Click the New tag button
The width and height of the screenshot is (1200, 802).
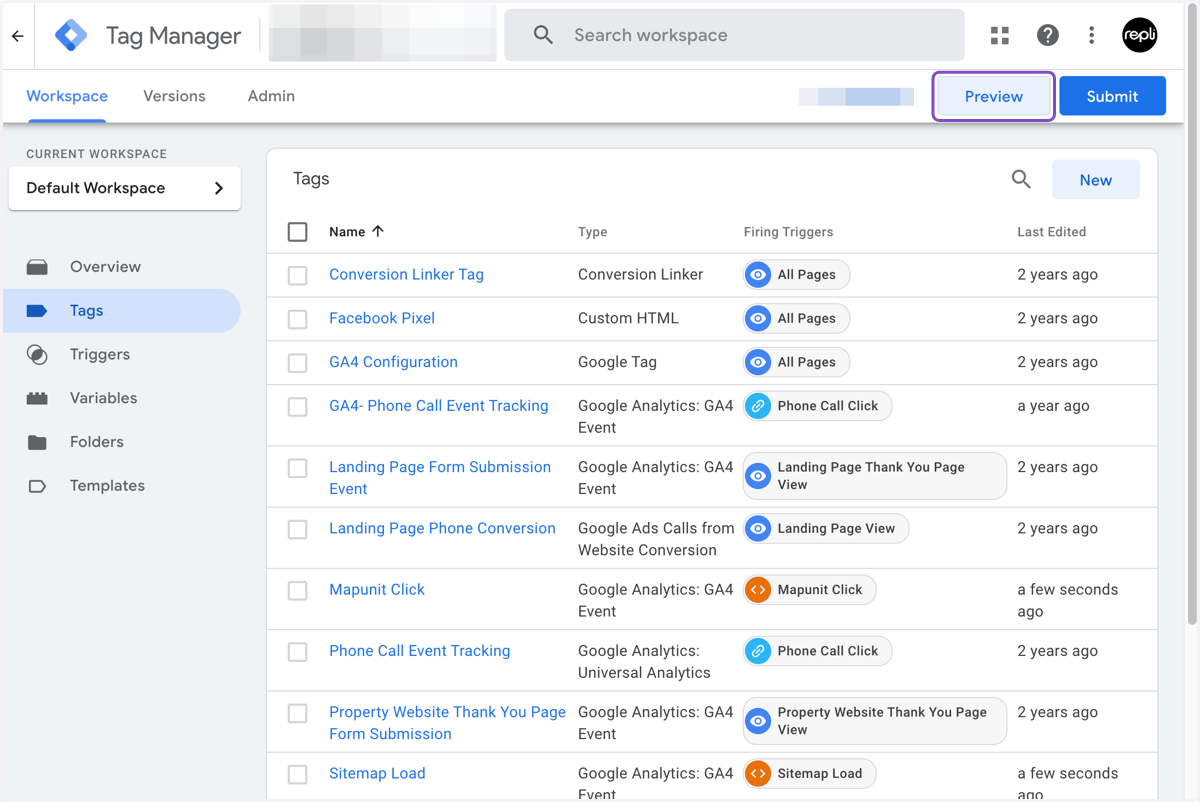click(1096, 180)
